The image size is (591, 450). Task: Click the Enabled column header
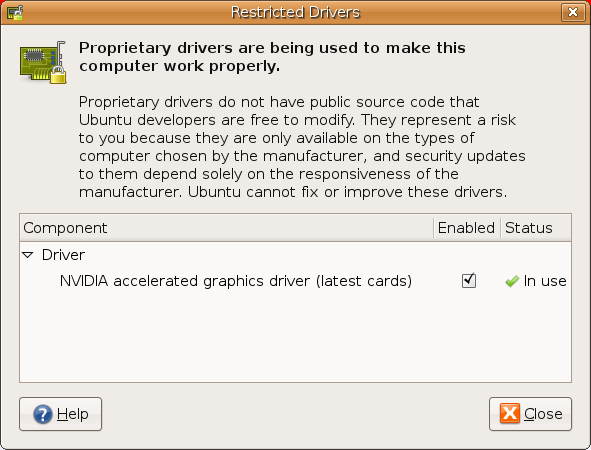(467, 228)
